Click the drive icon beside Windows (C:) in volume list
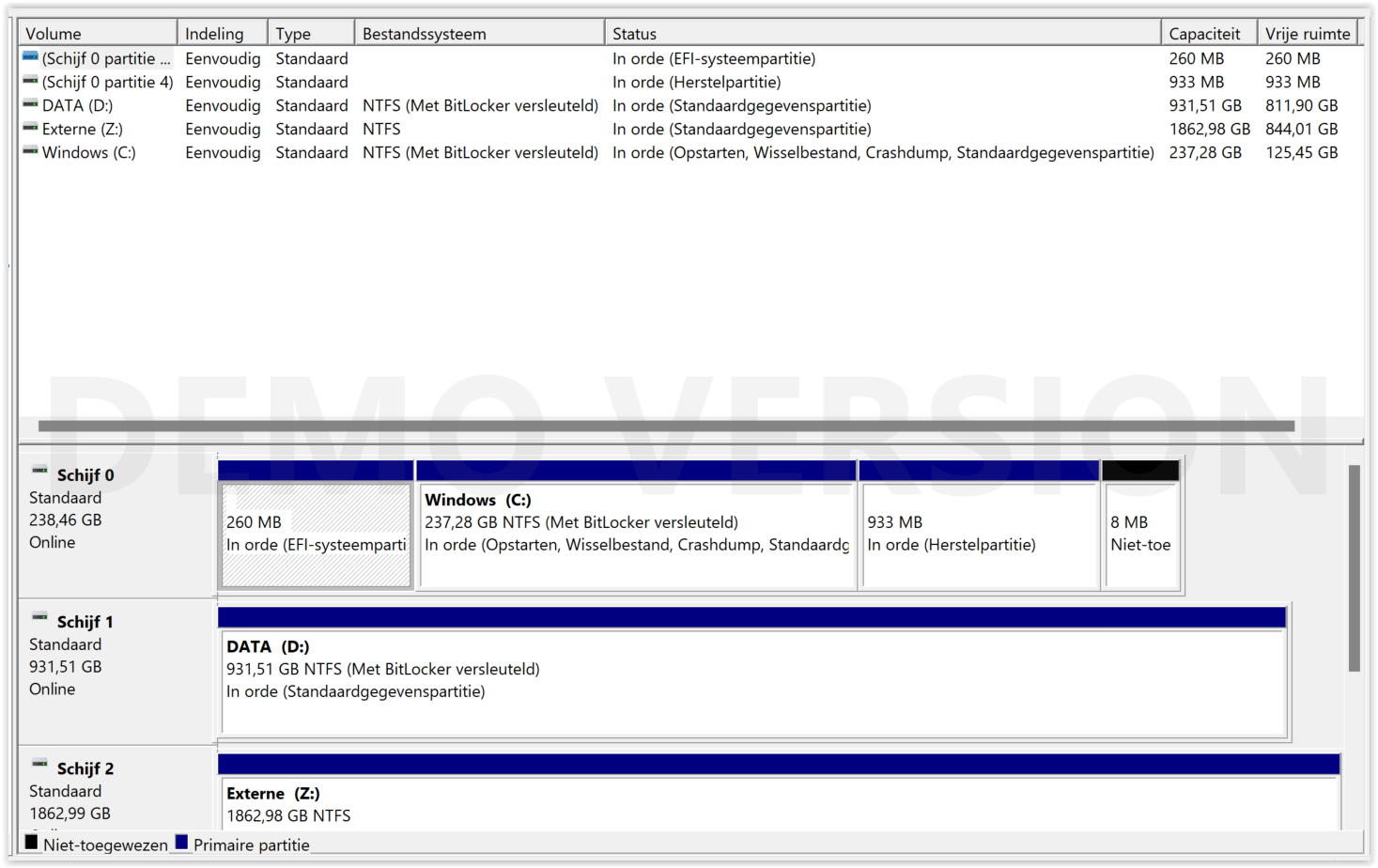Viewport: 1378px width, 868px height. coord(31,151)
